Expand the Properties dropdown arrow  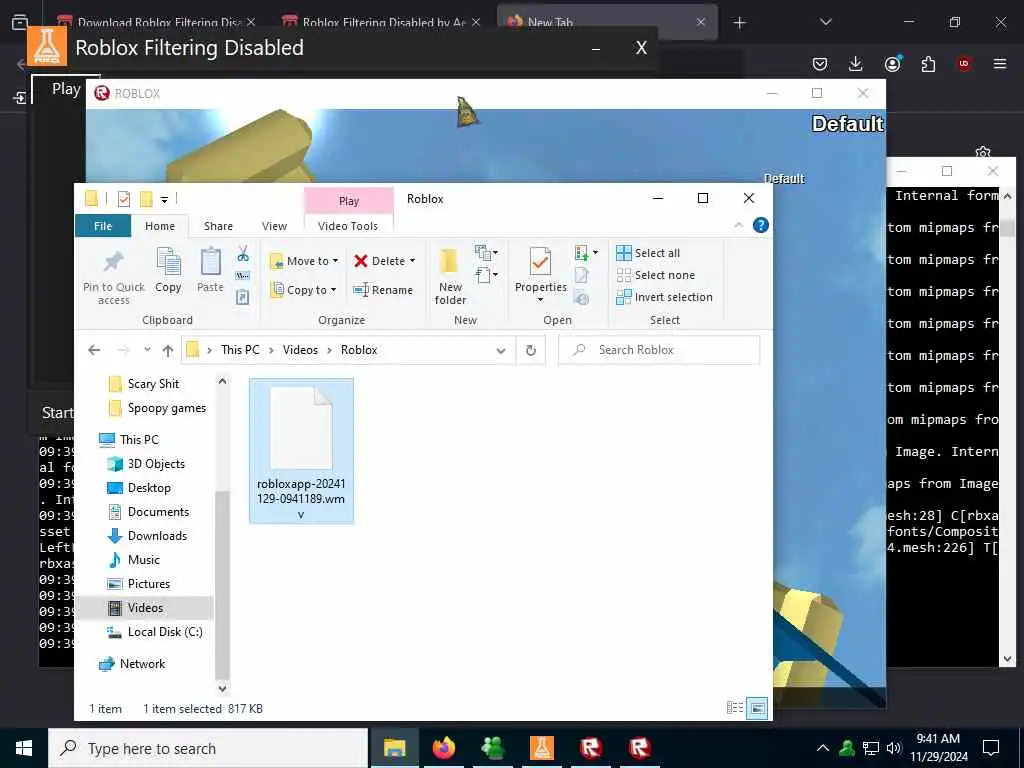pyautogui.click(x=541, y=300)
